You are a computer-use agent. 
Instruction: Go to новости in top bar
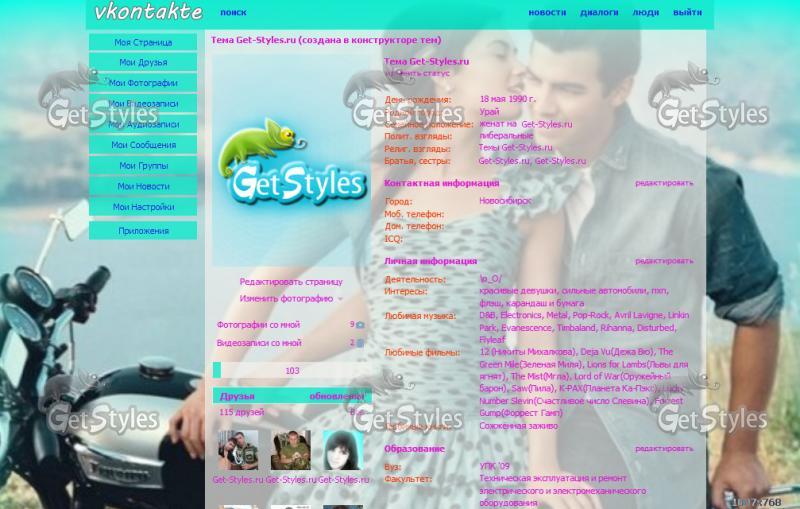547,12
